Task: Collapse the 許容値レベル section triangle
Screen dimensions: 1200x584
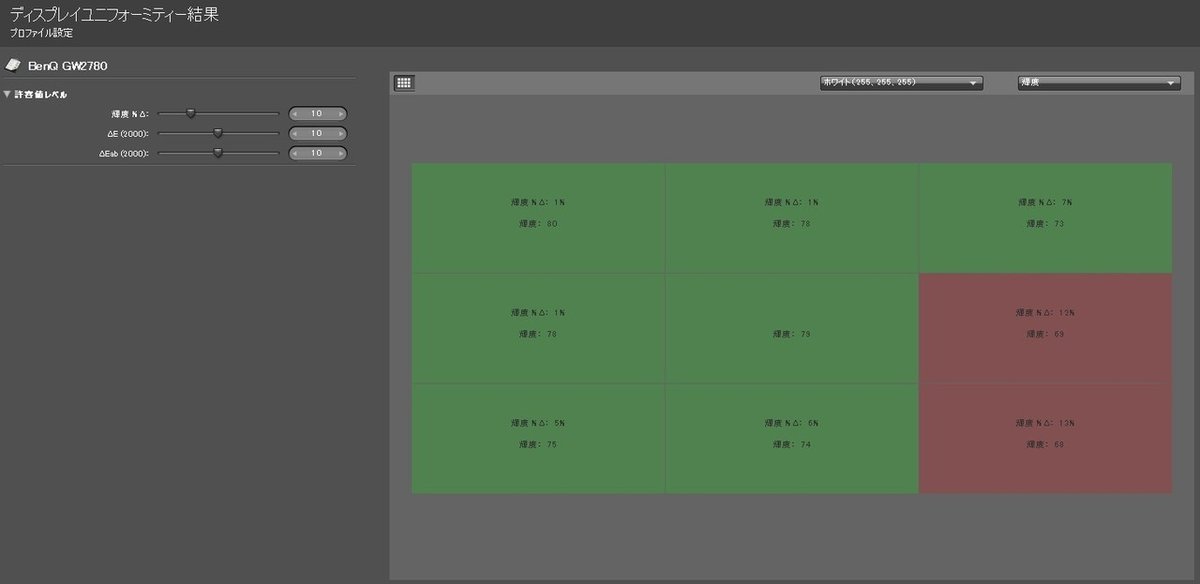Action: tap(7, 94)
